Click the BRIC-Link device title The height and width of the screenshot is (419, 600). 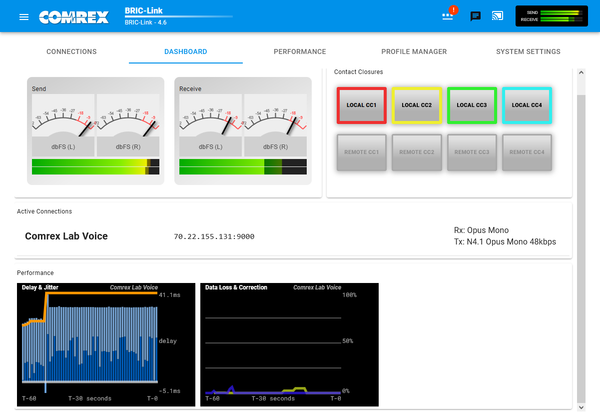(143, 11)
